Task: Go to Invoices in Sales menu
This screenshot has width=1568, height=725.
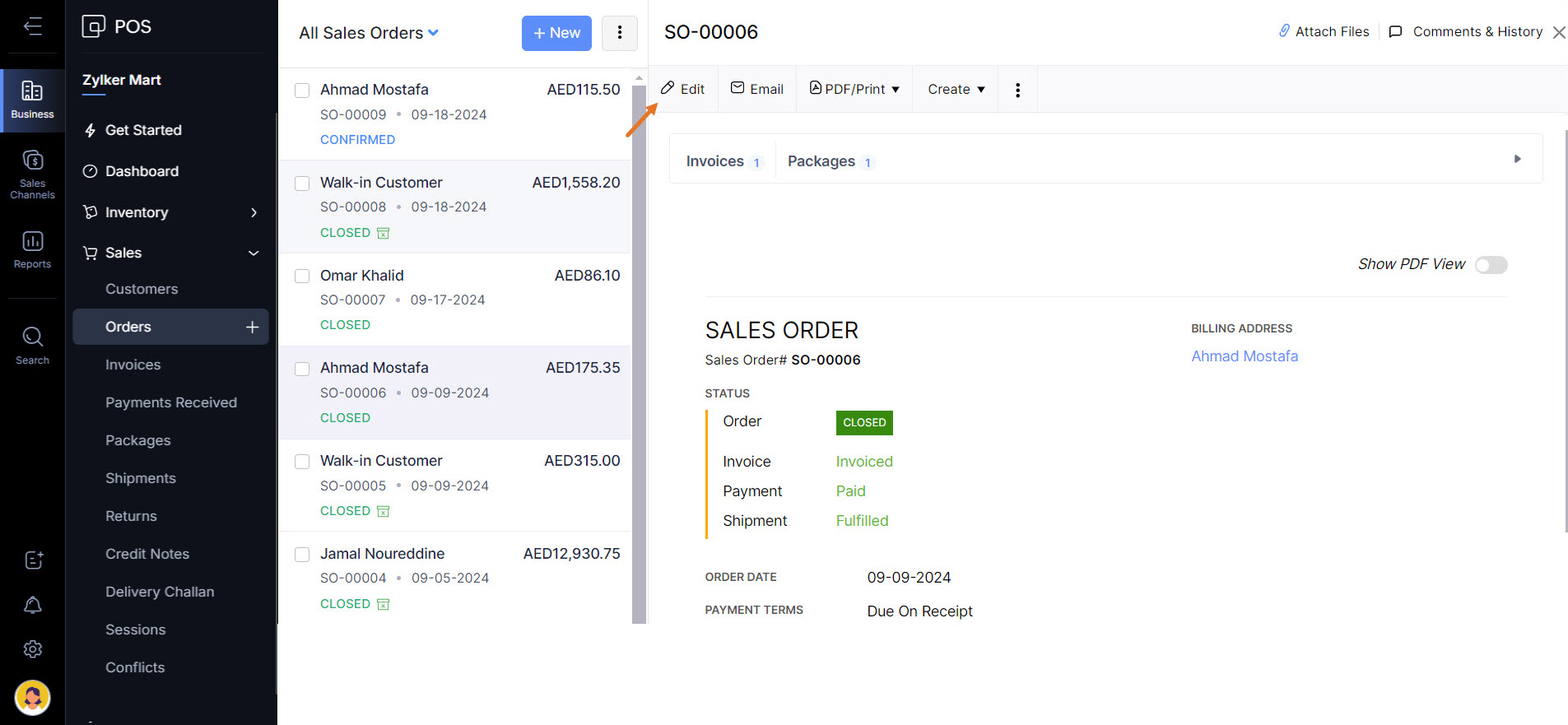Action: click(133, 365)
